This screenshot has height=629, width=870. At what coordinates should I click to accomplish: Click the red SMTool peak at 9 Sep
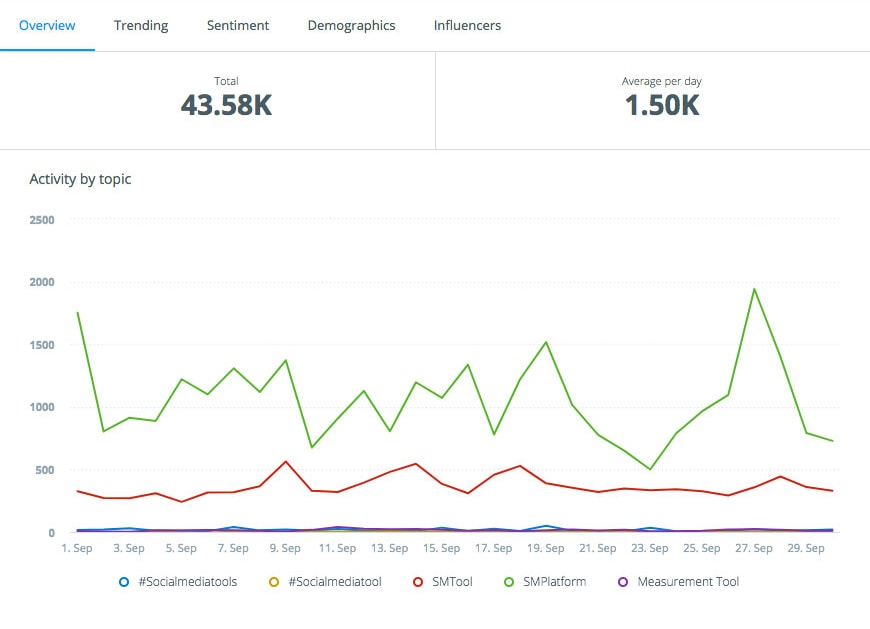[x=286, y=461]
